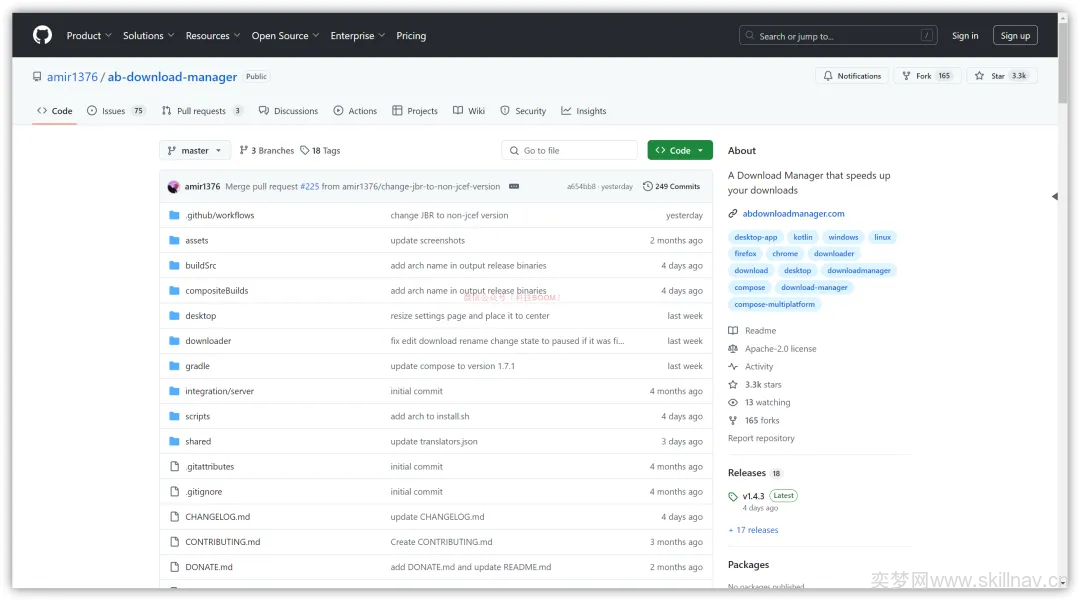
Task: Click amir1376 avatar in latest commit row
Action: tap(174, 187)
